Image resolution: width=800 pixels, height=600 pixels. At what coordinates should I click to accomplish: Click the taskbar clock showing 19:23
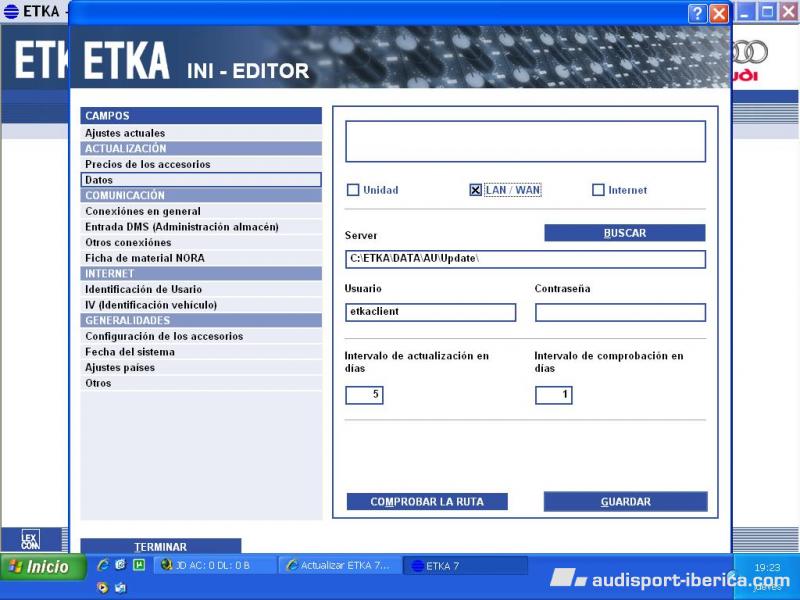click(767, 567)
